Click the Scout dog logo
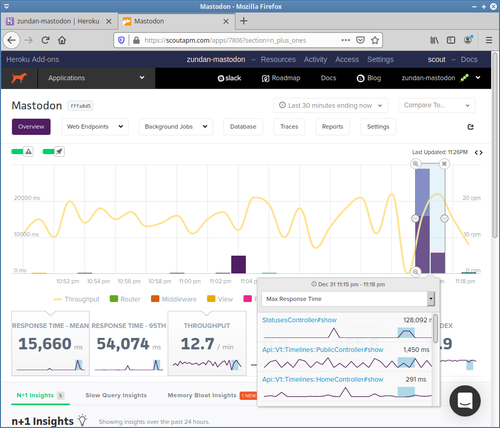This screenshot has width=500, height=428. tap(19, 78)
